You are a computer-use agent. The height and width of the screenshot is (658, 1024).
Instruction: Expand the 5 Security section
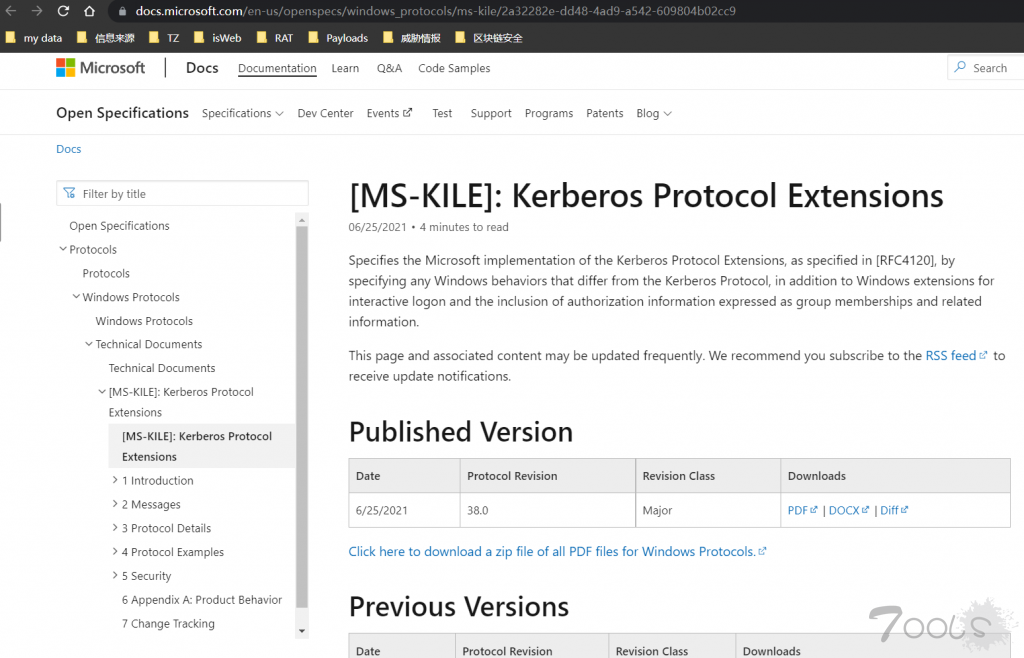[115, 575]
